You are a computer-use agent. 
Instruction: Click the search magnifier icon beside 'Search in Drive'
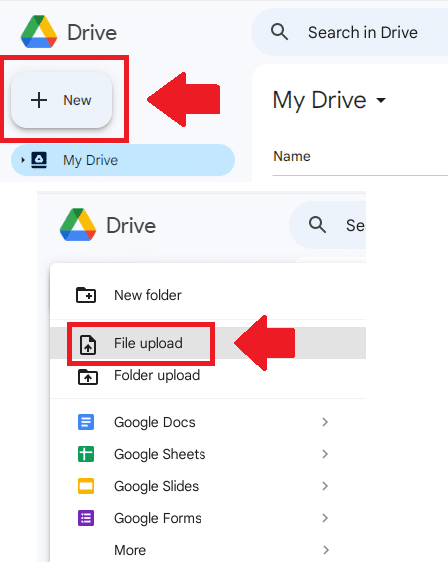click(x=279, y=32)
